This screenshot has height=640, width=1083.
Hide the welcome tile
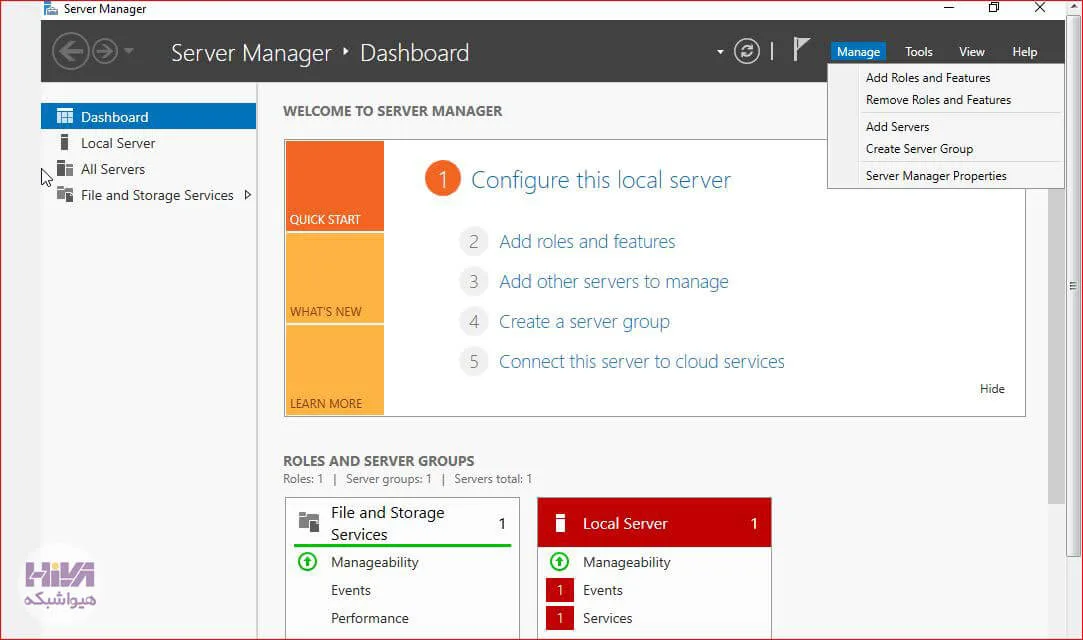pyautogui.click(x=992, y=389)
